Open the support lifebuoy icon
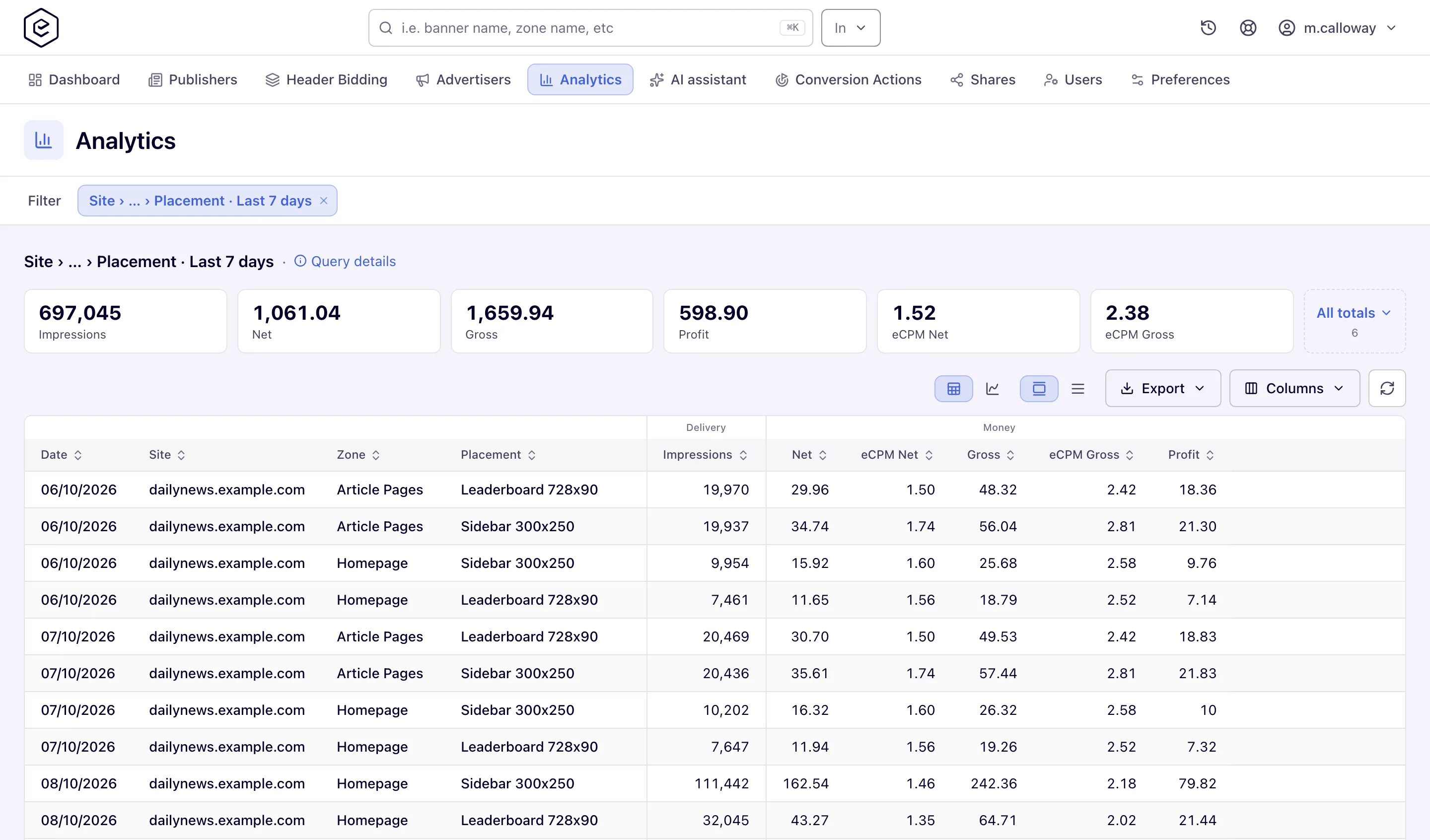The image size is (1430, 840). point(1248,28)
